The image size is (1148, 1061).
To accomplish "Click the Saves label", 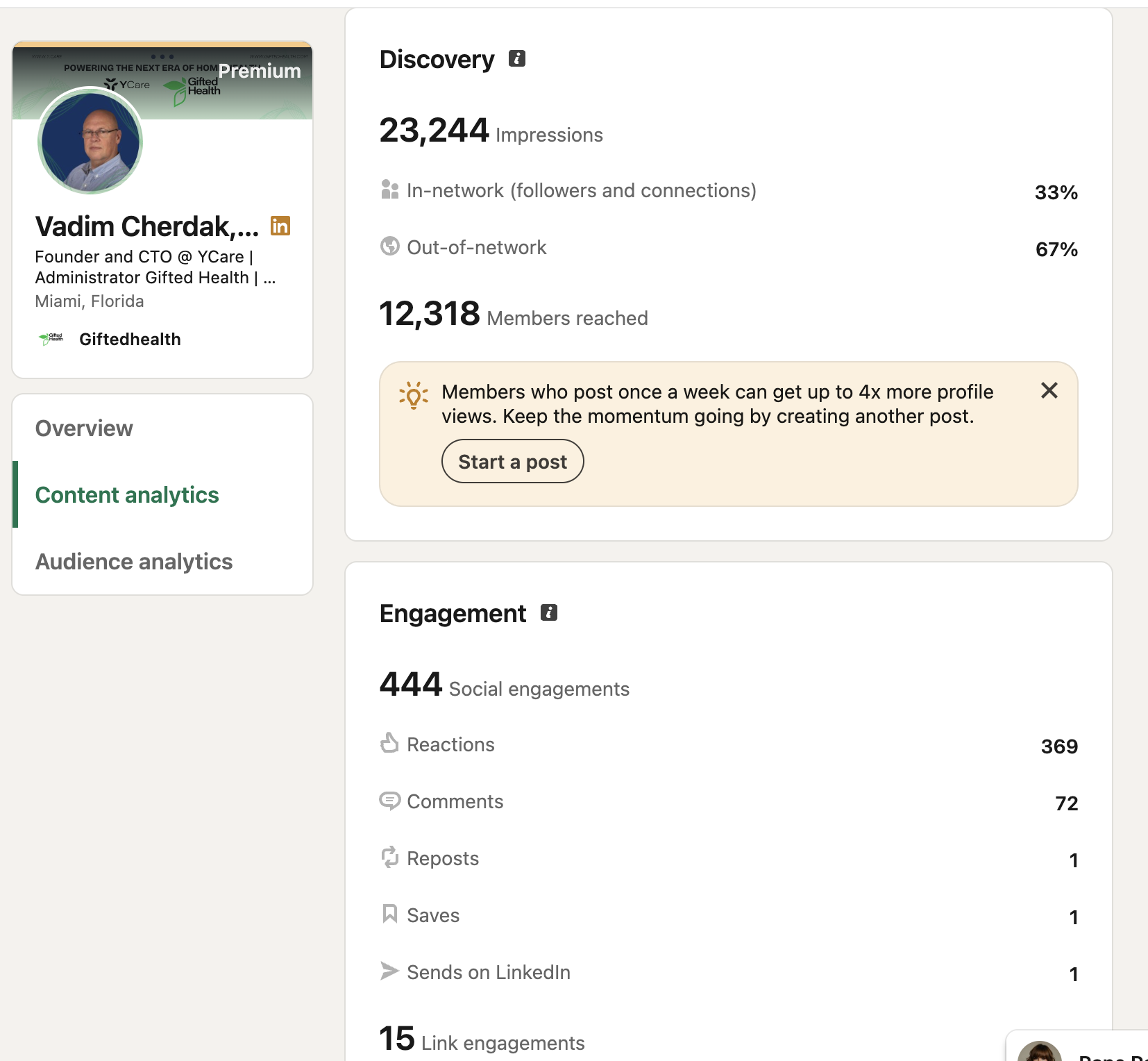I will click(x=433, y=915).
